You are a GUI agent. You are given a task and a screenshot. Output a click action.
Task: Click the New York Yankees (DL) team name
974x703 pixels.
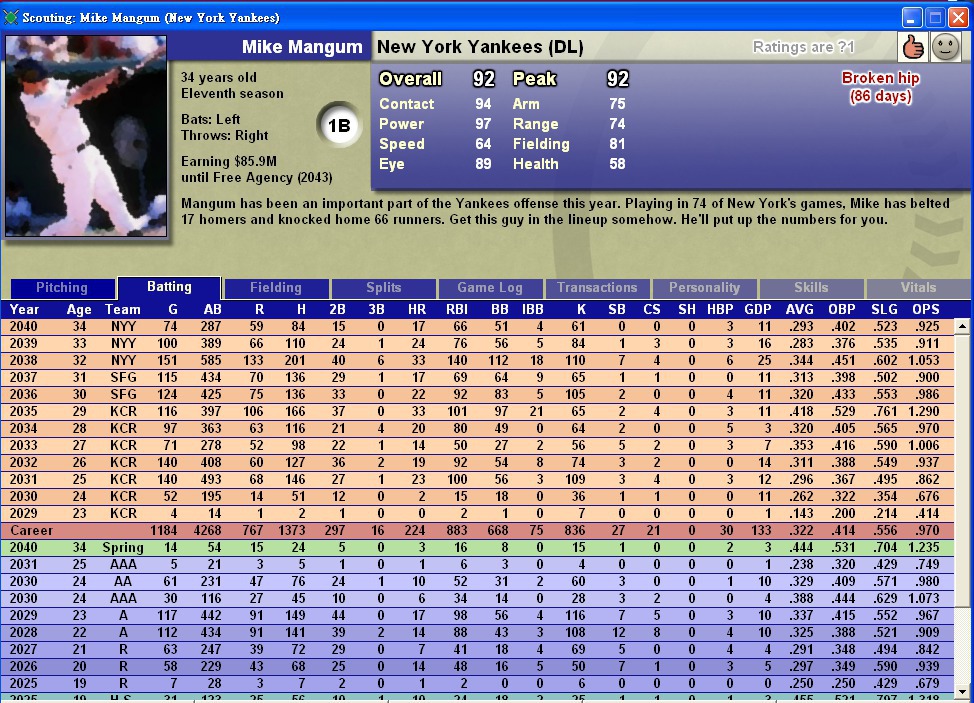tap(480, 47)
